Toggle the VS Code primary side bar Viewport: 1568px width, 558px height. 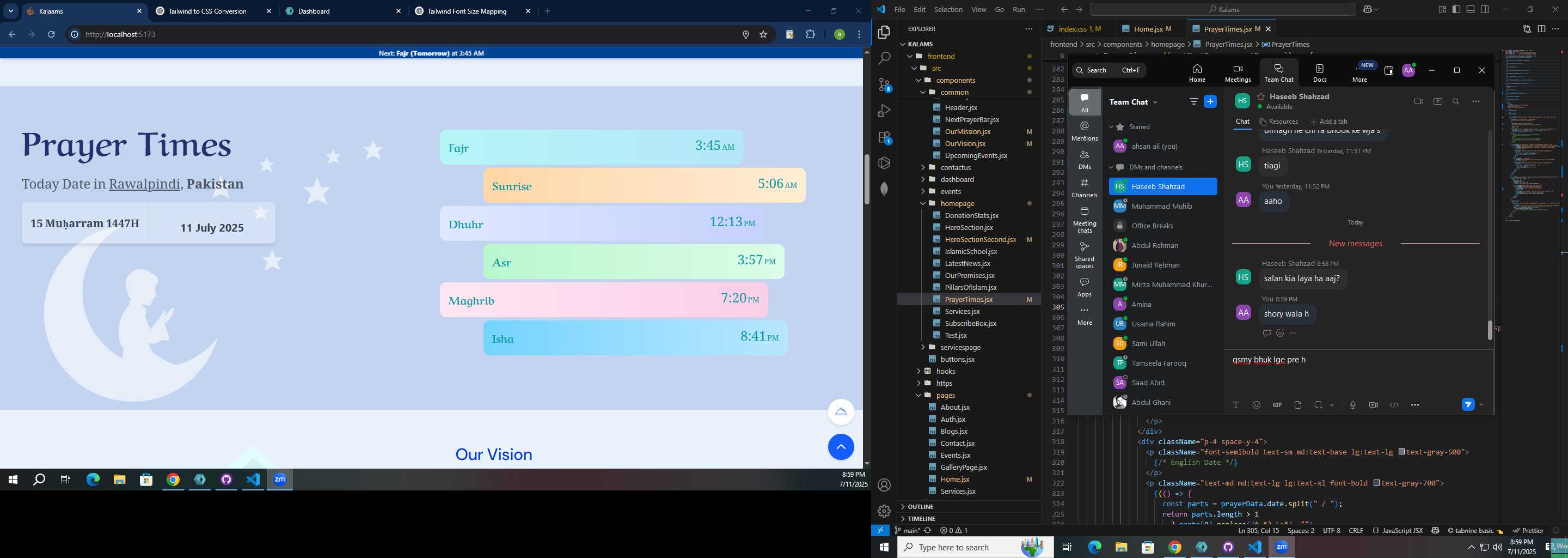(1456, 10)
